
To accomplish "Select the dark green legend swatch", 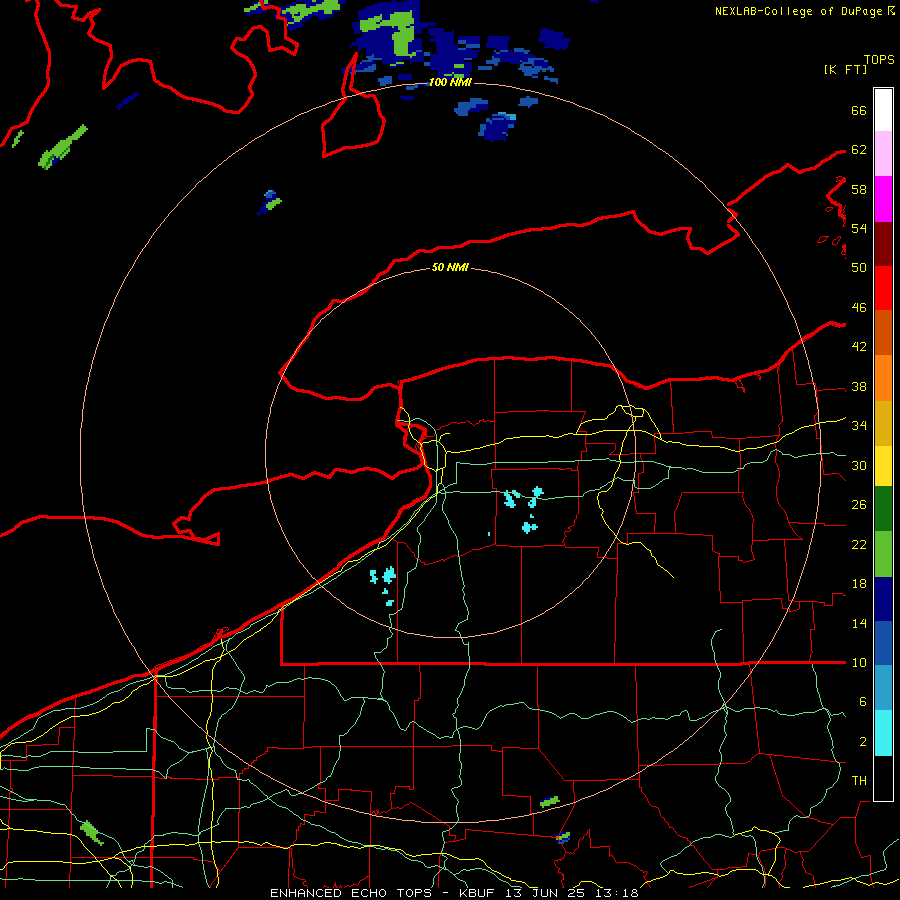I will pyautogui.click(x=883, y=509).
